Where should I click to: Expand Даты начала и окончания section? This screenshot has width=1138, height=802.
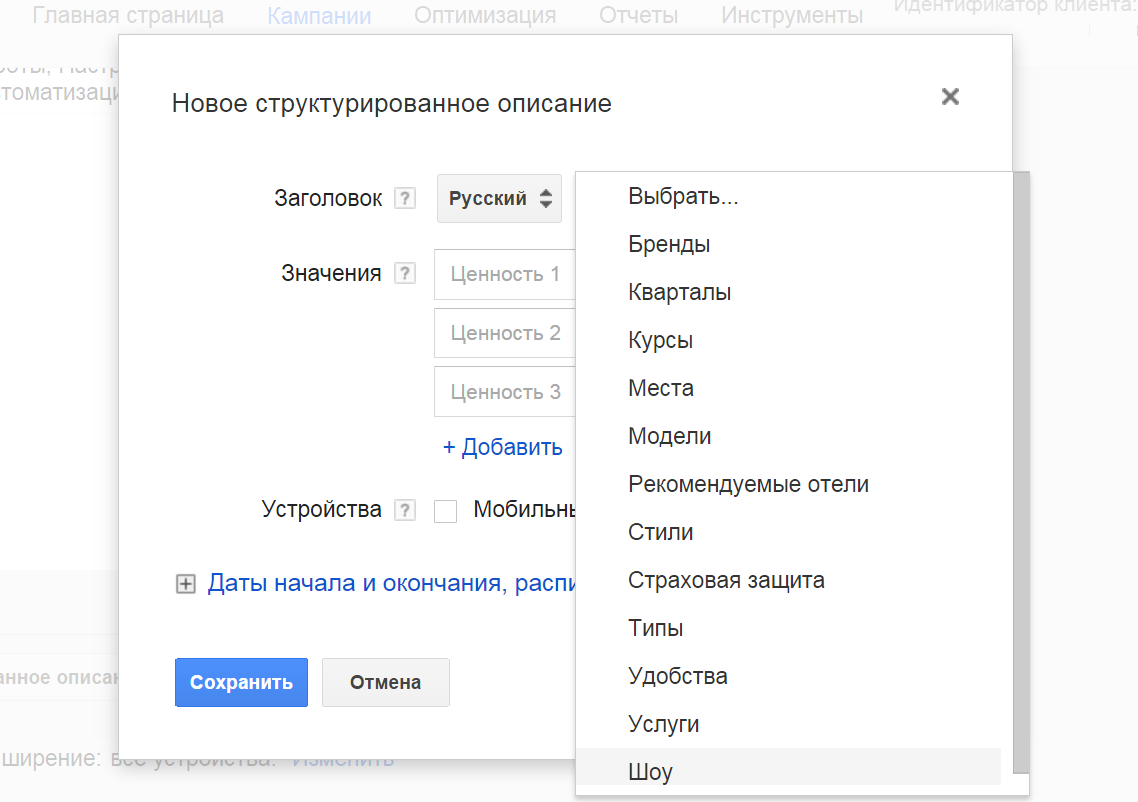click(x=185, y=585)
